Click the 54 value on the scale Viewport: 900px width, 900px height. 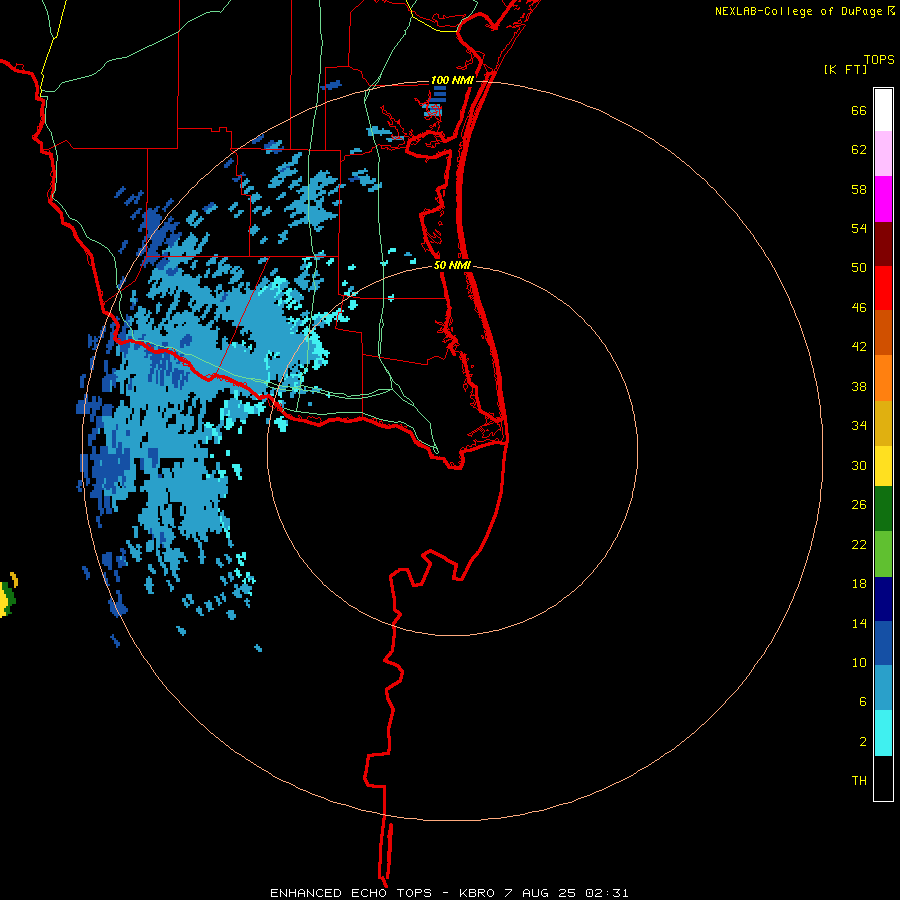[x=859, y=228]
